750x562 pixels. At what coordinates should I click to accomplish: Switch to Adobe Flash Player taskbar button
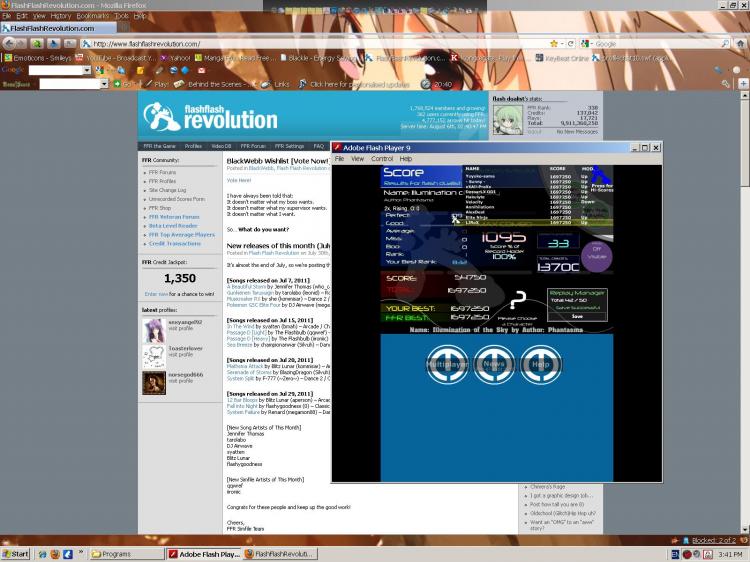204,554
